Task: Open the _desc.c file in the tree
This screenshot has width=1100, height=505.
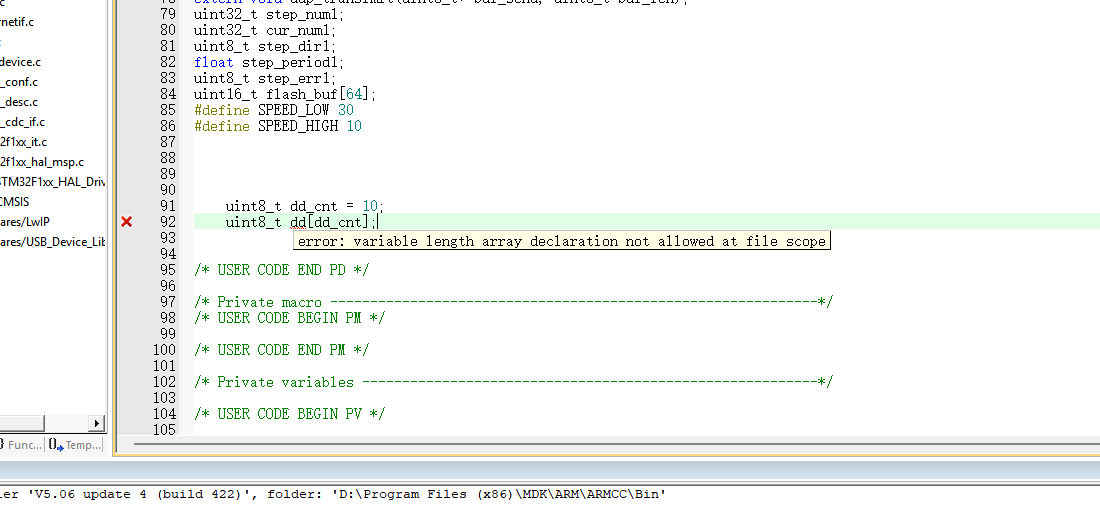Action: point(19,102)
